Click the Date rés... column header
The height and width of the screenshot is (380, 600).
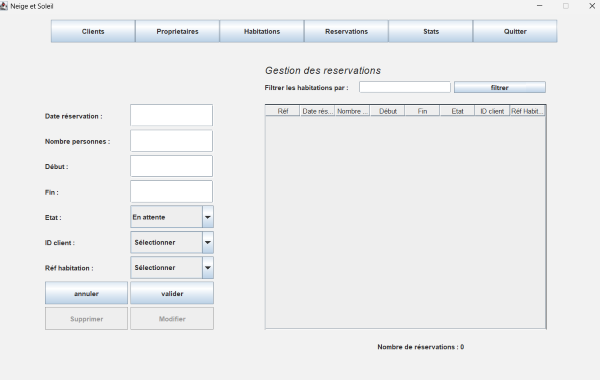pos(318,111)
